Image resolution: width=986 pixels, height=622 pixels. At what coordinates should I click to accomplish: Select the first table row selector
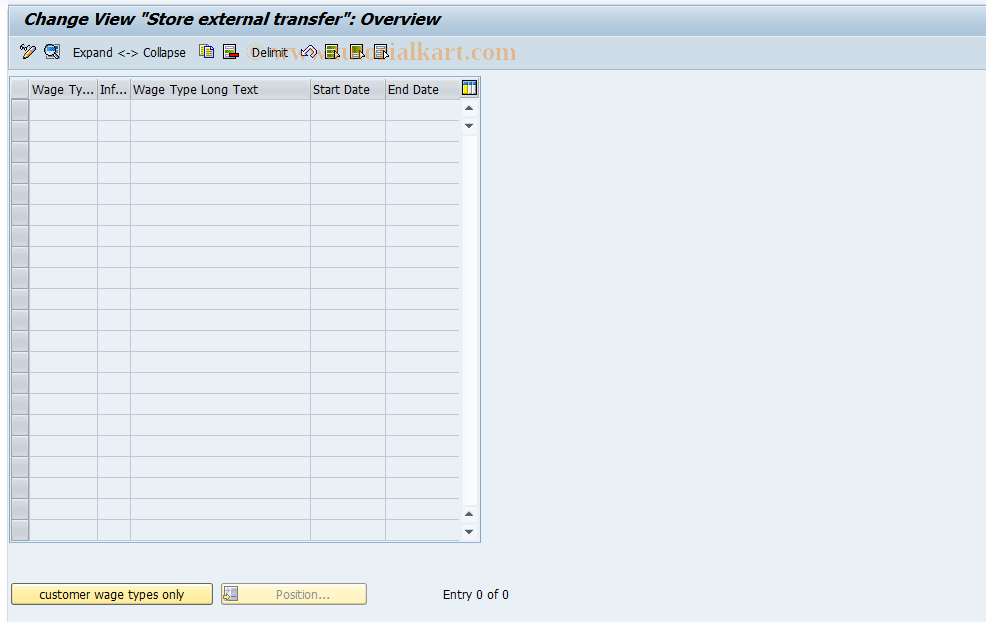click(20, 110)
